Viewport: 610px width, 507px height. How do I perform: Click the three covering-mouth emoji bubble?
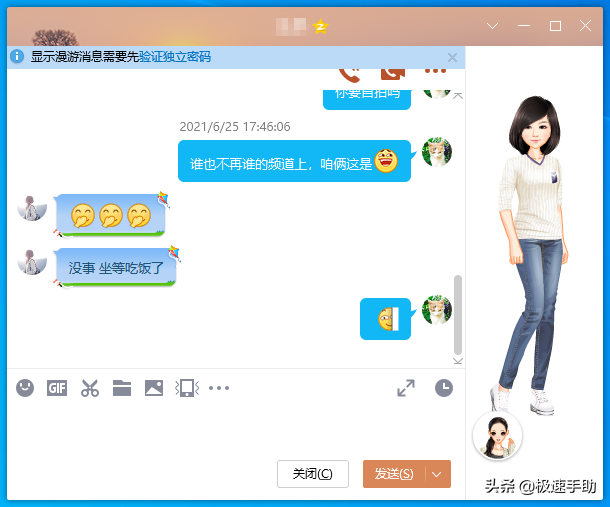coord(110,215)
